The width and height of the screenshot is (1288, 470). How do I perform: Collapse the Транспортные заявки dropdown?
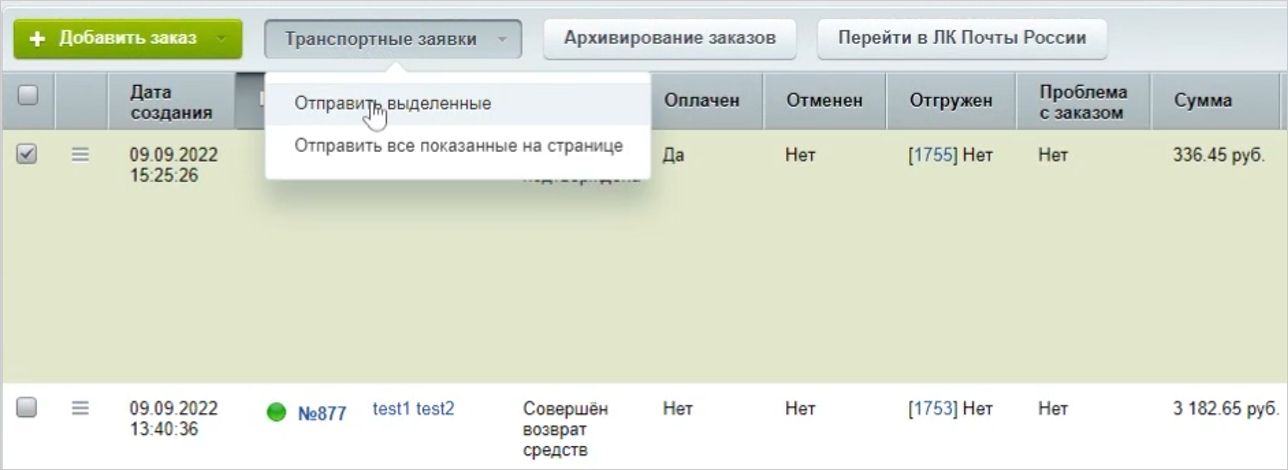click(392, 39)
